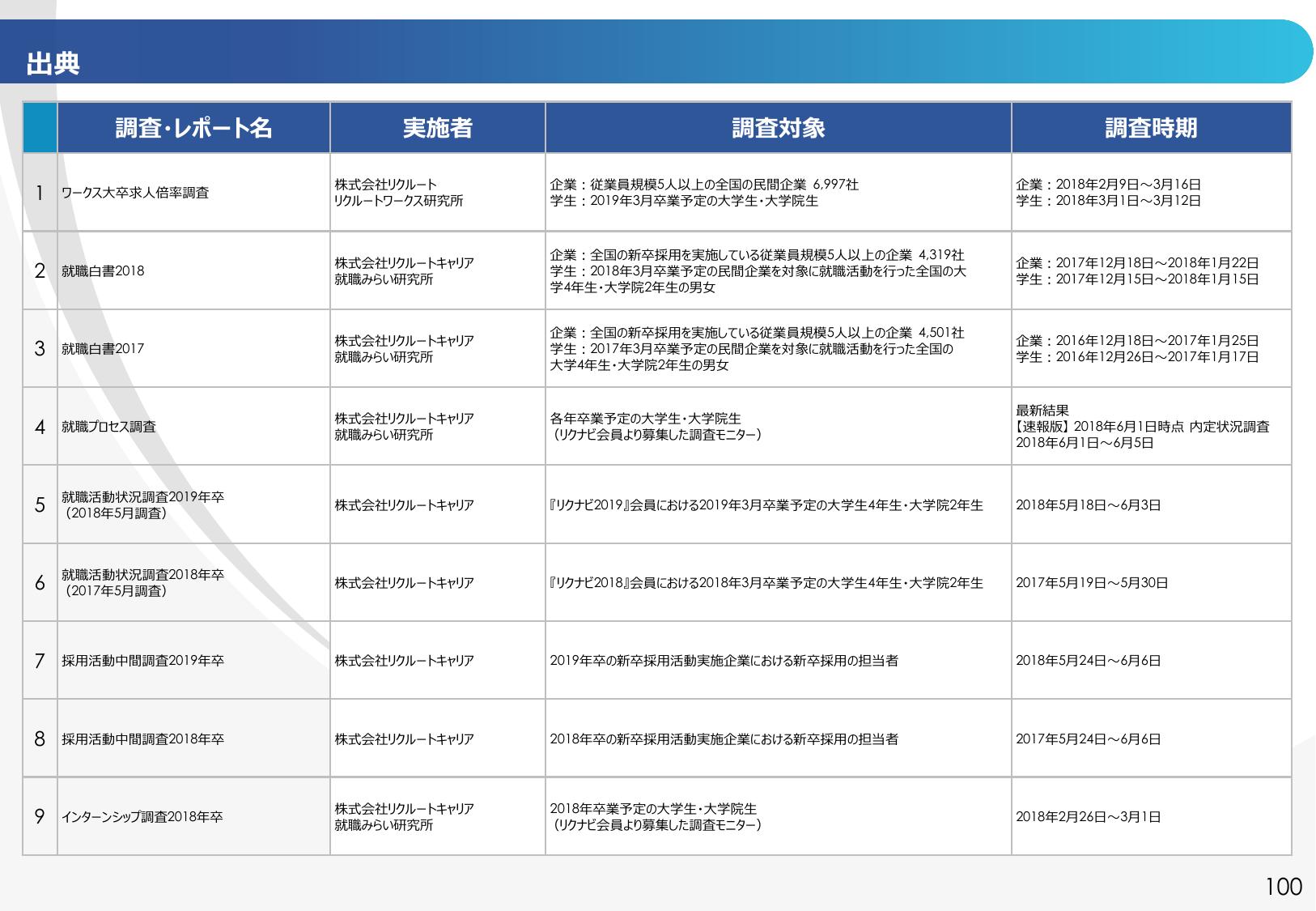Click the 採用活動中間調査2019年卒 cell
The image size is (1316, 911).
[x=142, y=661]
